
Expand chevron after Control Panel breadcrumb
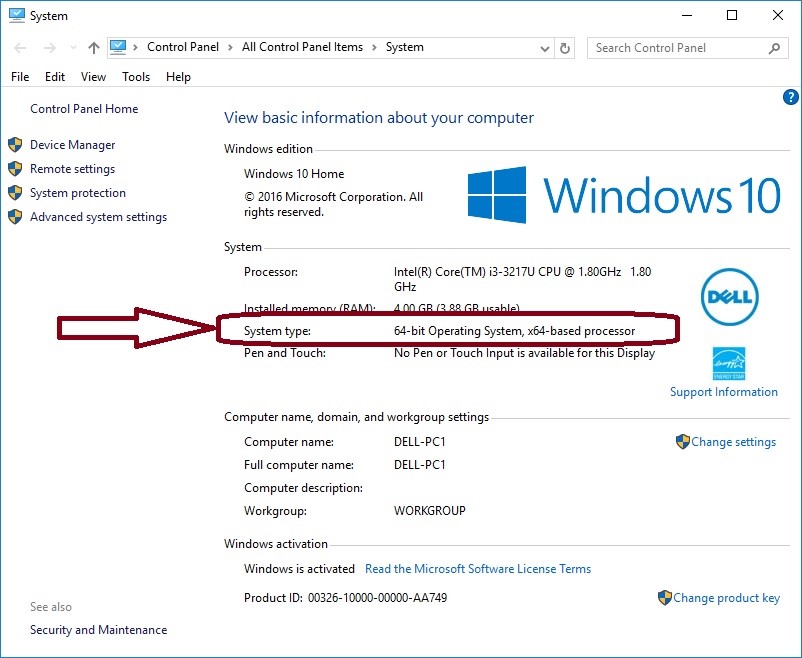coord(230,48)
